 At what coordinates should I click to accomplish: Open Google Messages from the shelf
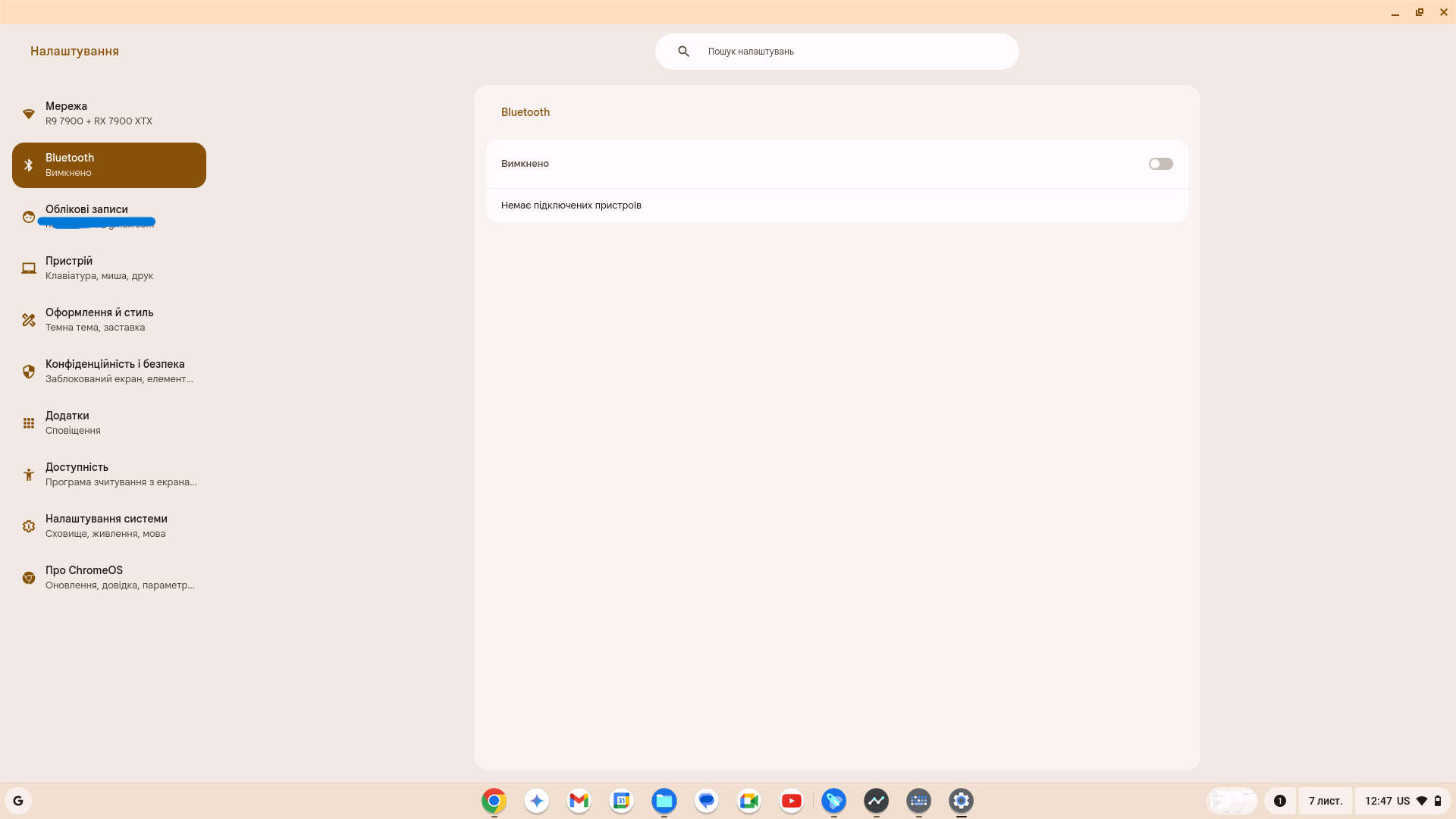pos(706,801)
